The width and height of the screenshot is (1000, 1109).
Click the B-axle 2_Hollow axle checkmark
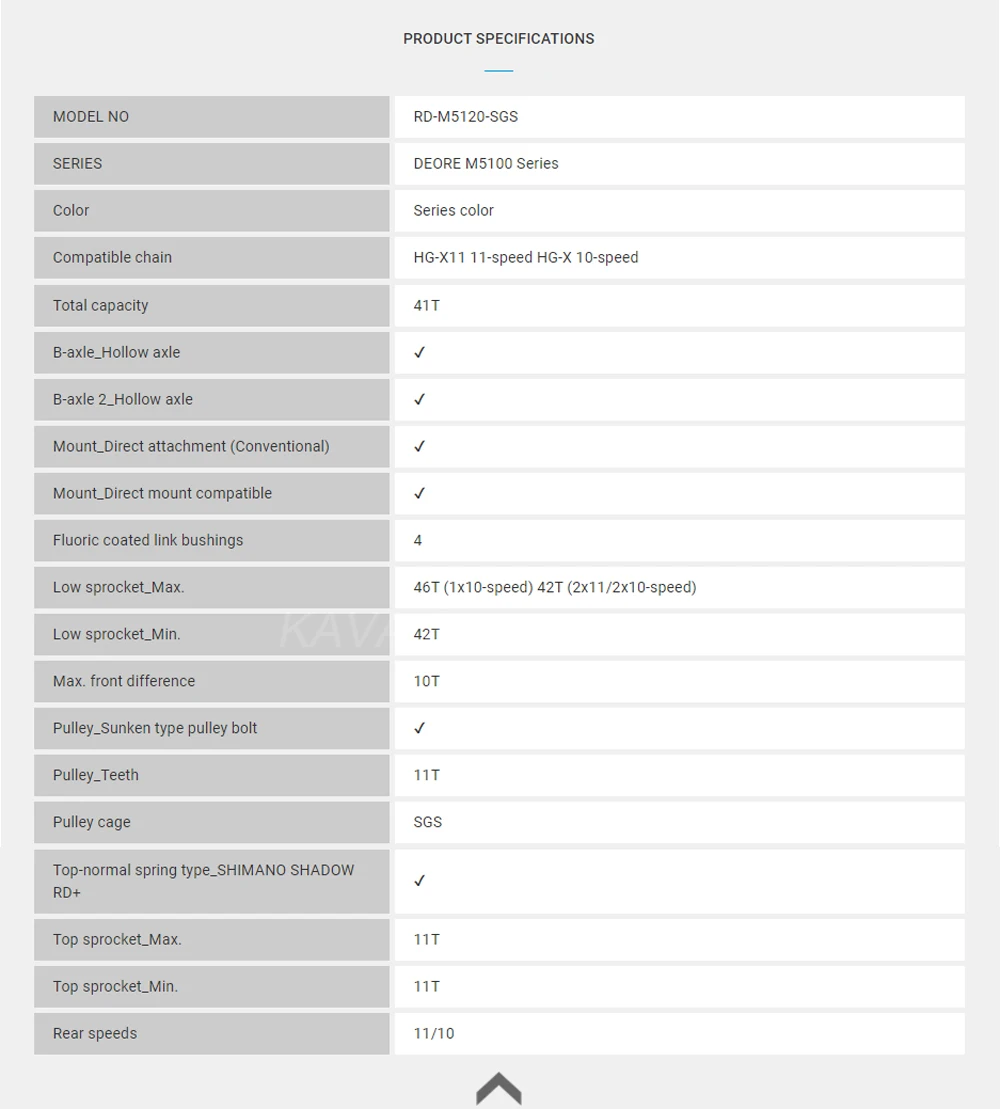(x=420, y=399)
